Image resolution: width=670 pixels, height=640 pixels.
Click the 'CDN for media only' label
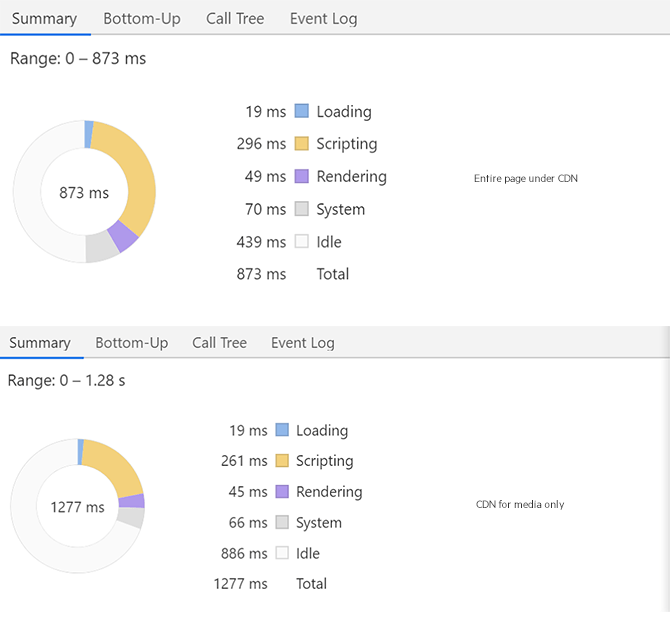click(x=520, y=504)
